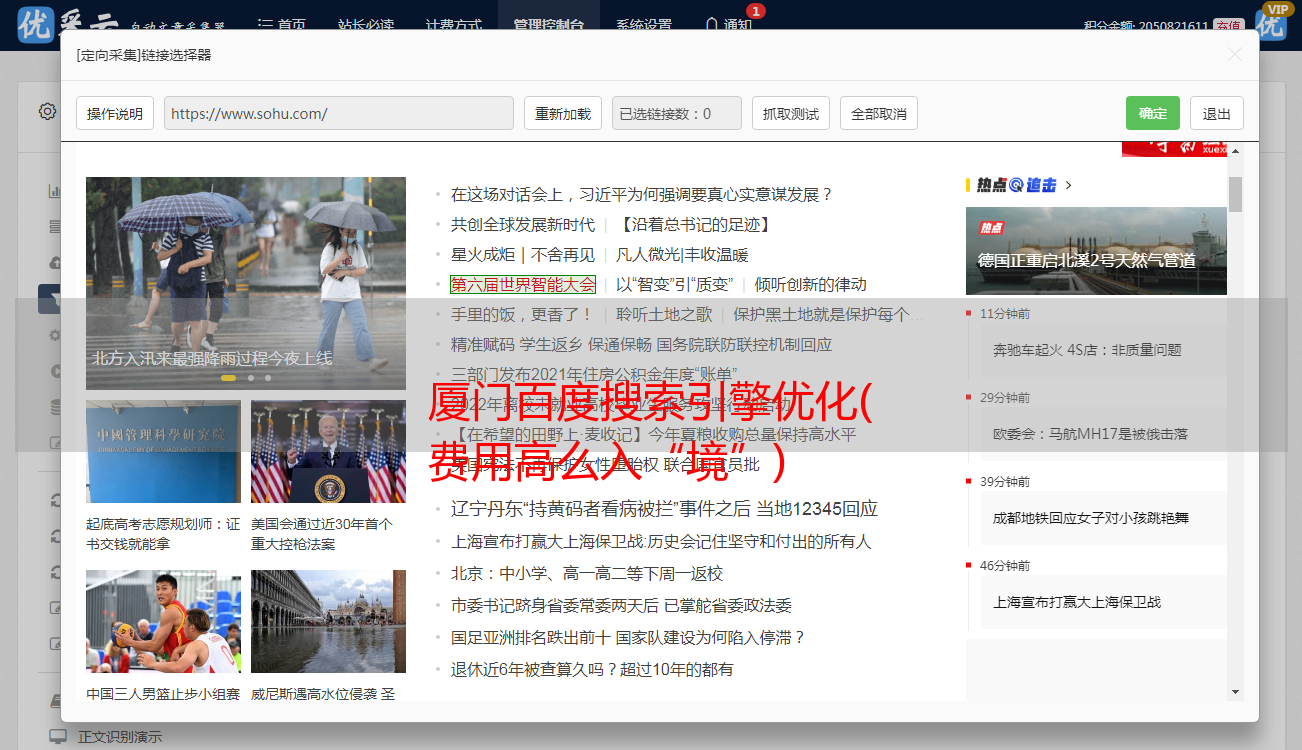Click hot item 奔驰车起火 4S店：非质量问题
Image resolution: width=1302 pixels, height=750 pixels.
(x=1087, y=350)
